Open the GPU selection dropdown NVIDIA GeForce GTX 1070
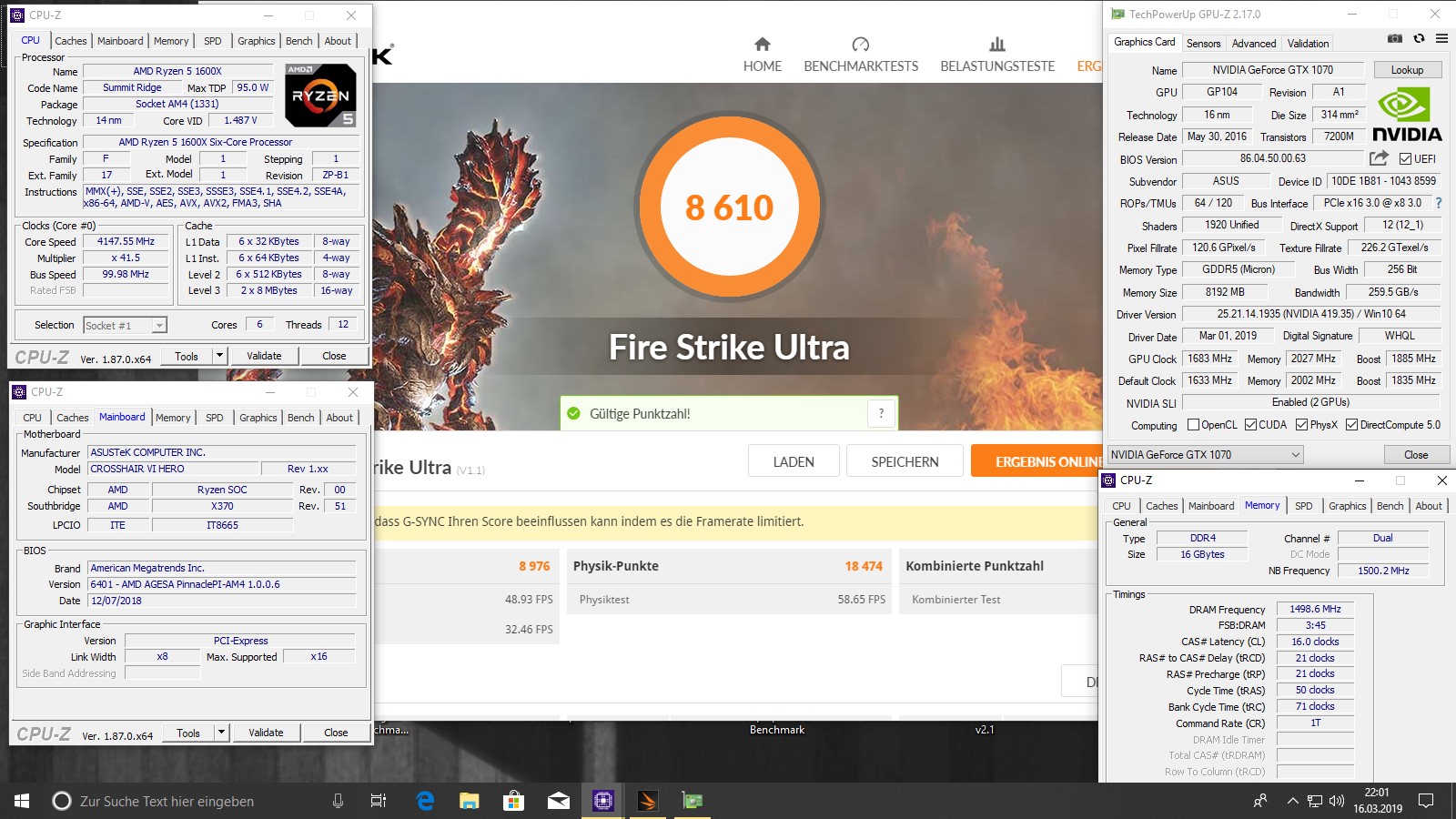 pyautogui.click(x=1206, y=454)
